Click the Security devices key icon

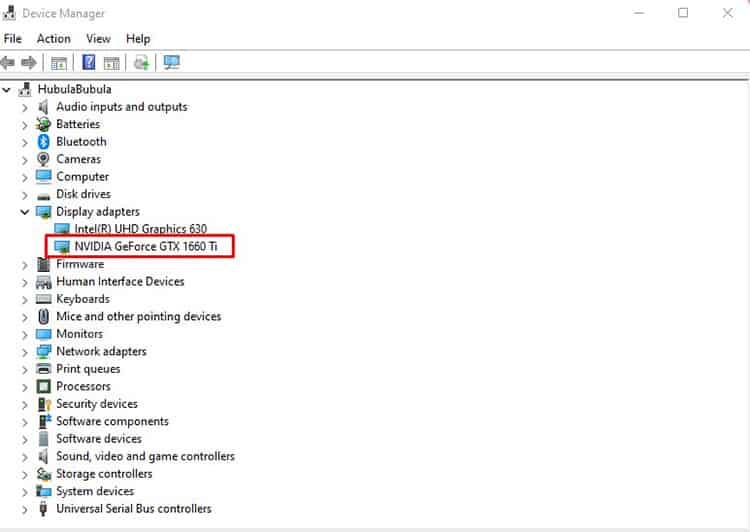[x=44, y=404]
